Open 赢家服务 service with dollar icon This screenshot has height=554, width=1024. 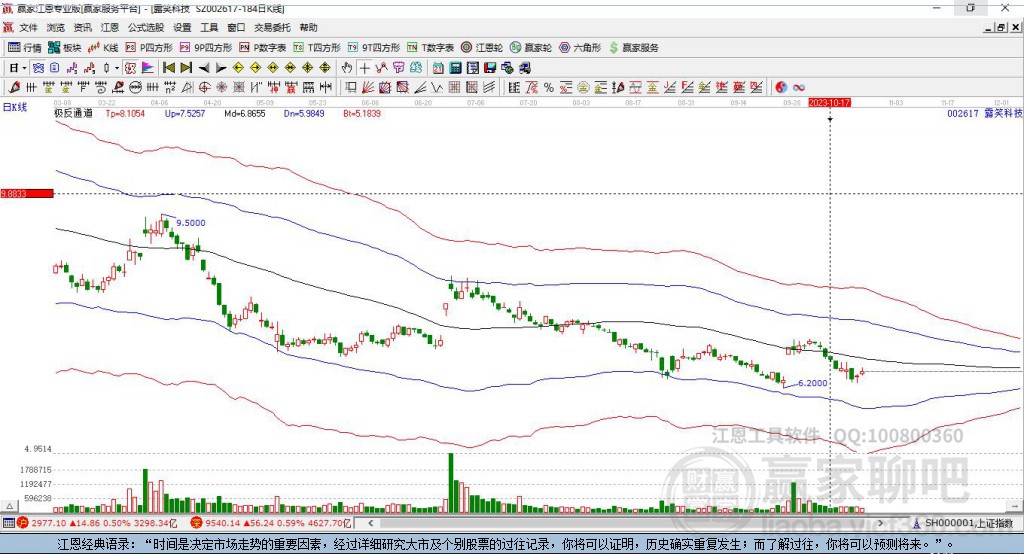click(634, 48)
